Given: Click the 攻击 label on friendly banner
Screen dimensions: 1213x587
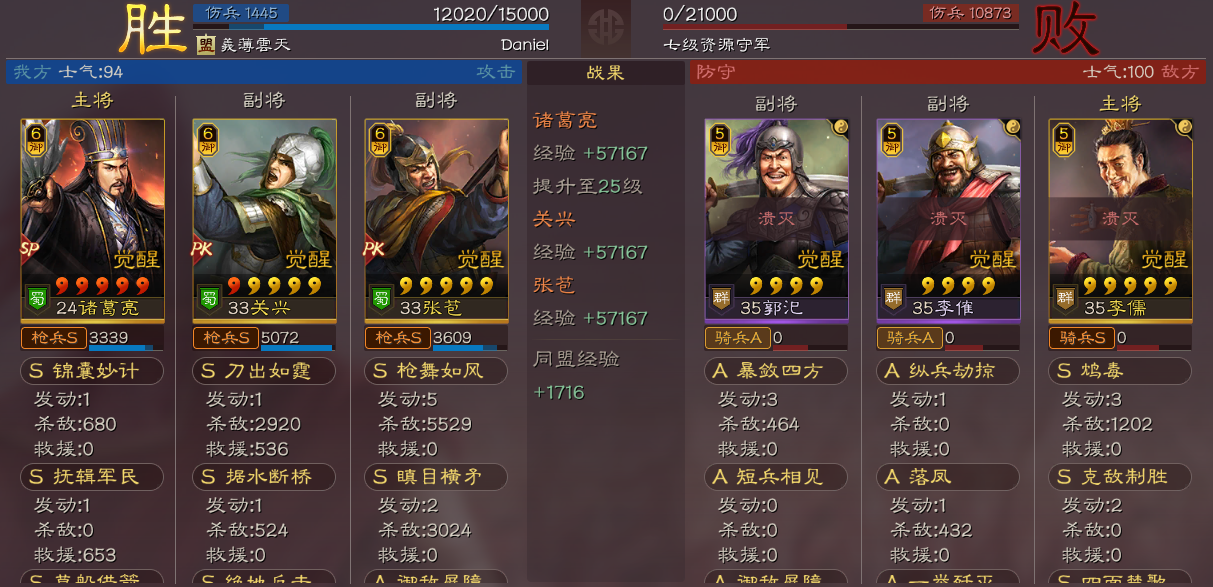Looking at the screenshot, I should coord(496,72).
